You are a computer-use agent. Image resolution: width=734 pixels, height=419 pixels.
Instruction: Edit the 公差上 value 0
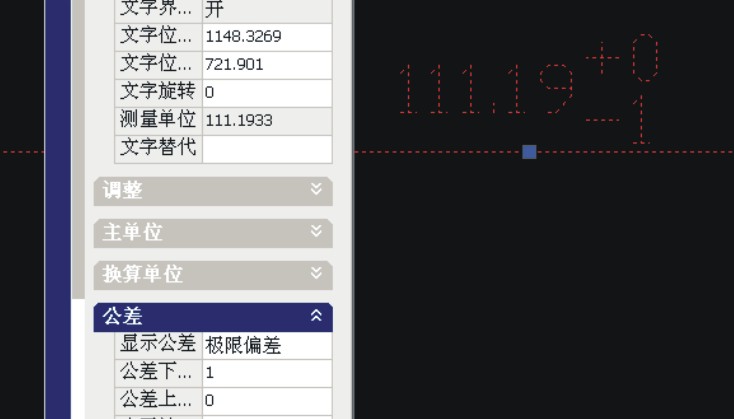pos(267,401)
